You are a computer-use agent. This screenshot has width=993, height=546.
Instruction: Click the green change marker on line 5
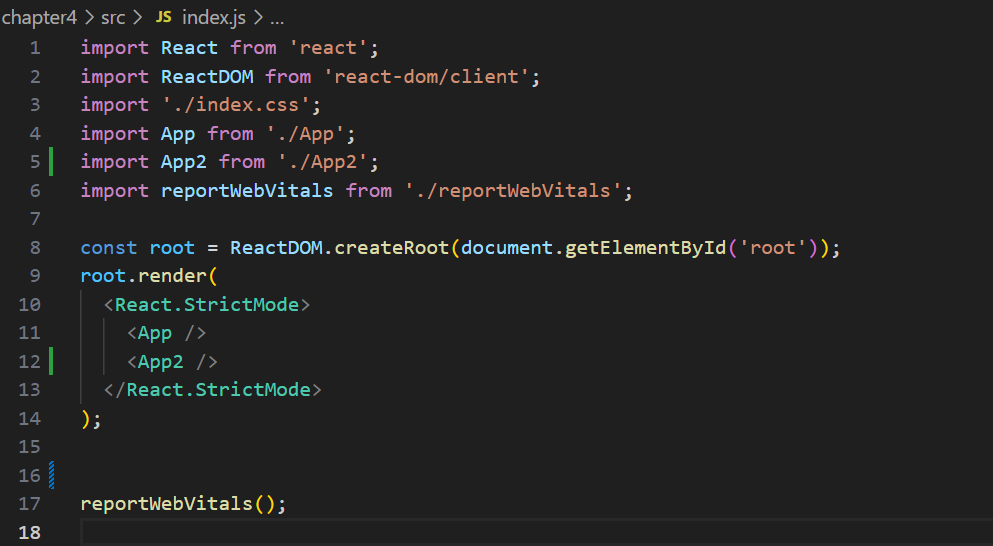tap(51, 162)
